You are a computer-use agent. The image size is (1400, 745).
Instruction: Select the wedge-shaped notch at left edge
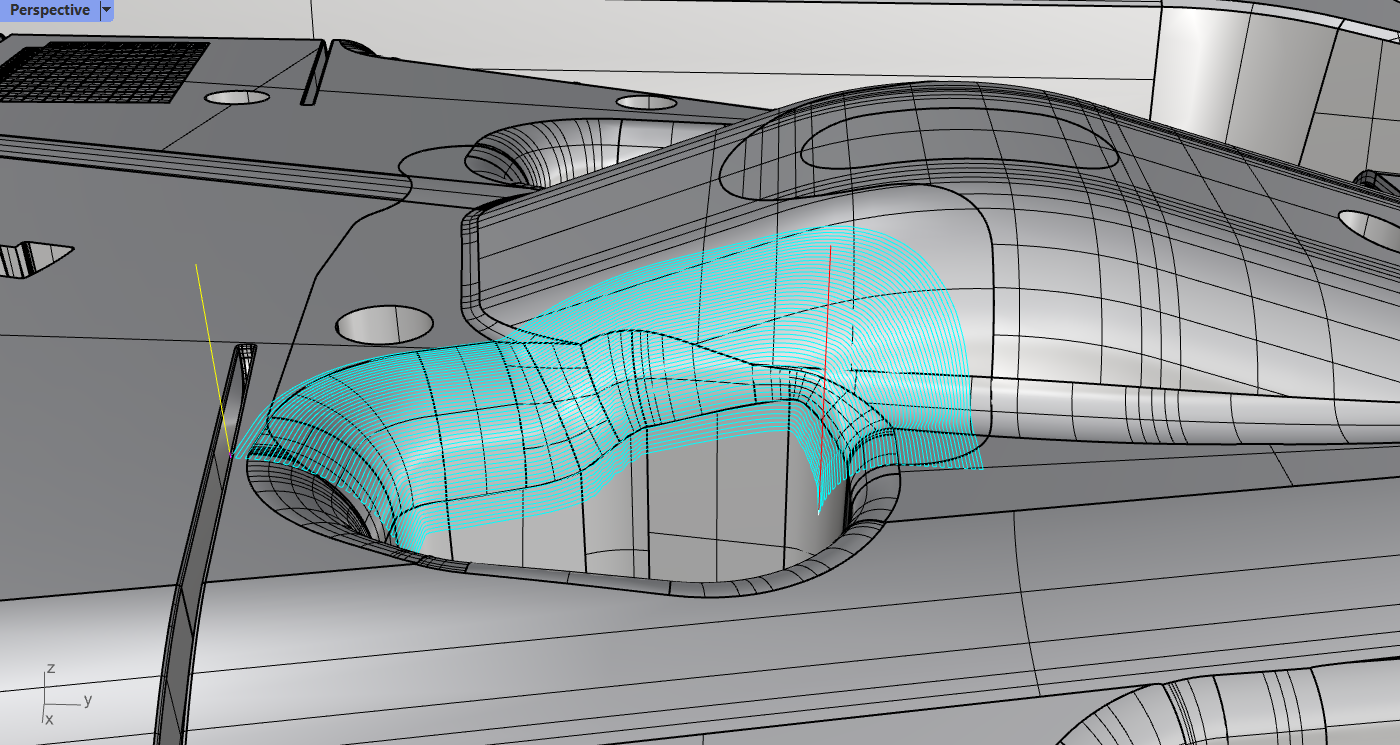[x=35, y=259]
